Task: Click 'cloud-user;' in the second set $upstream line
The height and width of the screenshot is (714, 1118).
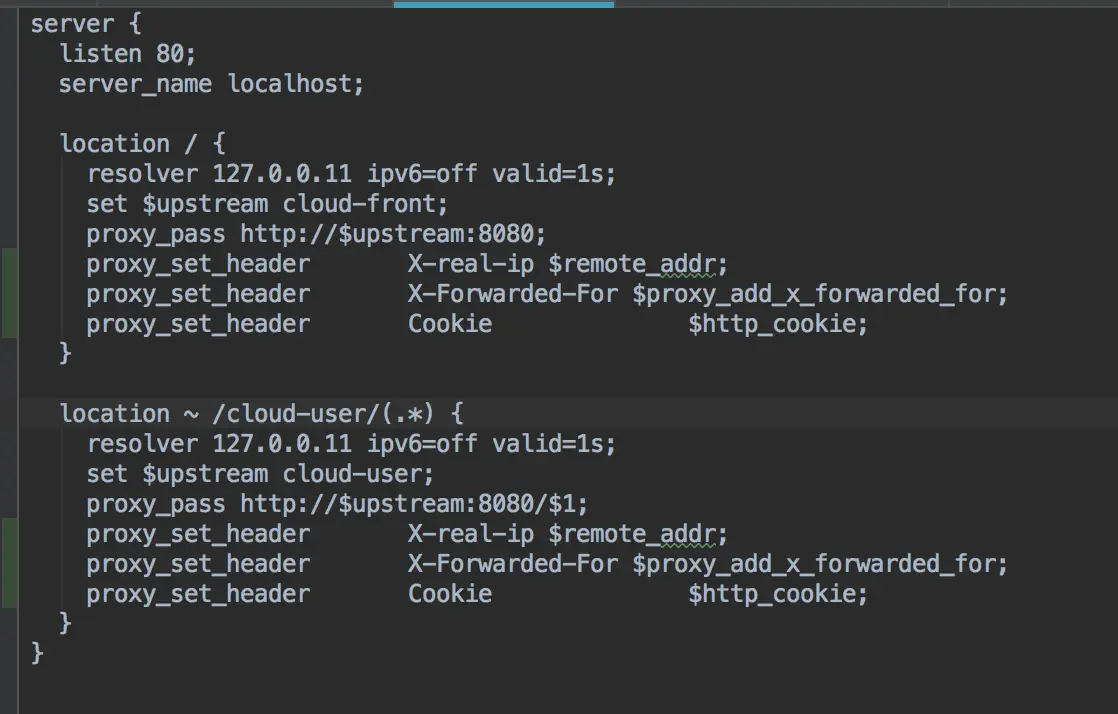Action: (x=358, y=474)
